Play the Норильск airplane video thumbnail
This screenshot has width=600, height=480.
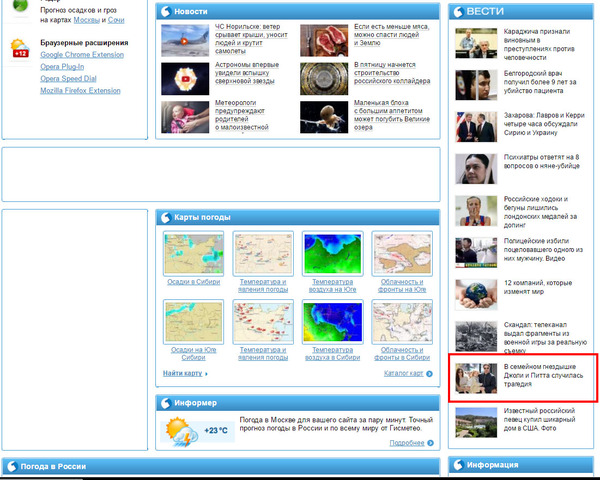[185, 41]
